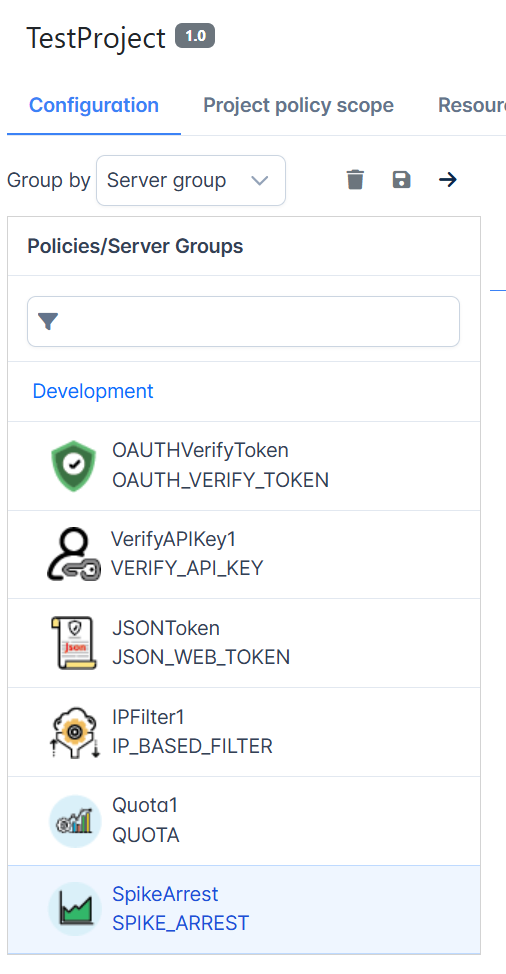Click inside the policy filter text field
This screenshot has height=974, width=506.
243,321
